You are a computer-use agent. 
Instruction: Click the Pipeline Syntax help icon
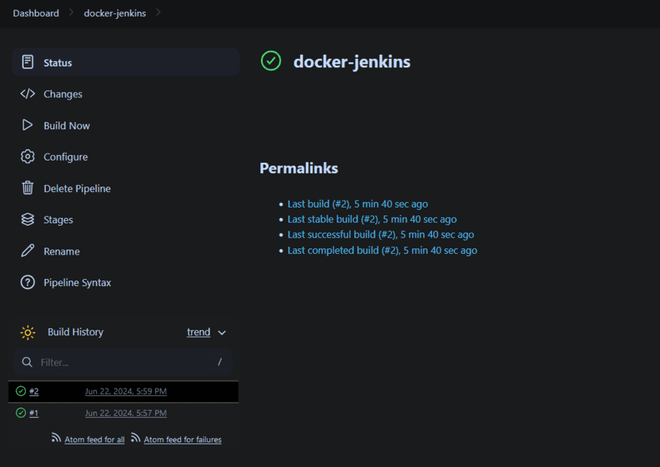27,283
